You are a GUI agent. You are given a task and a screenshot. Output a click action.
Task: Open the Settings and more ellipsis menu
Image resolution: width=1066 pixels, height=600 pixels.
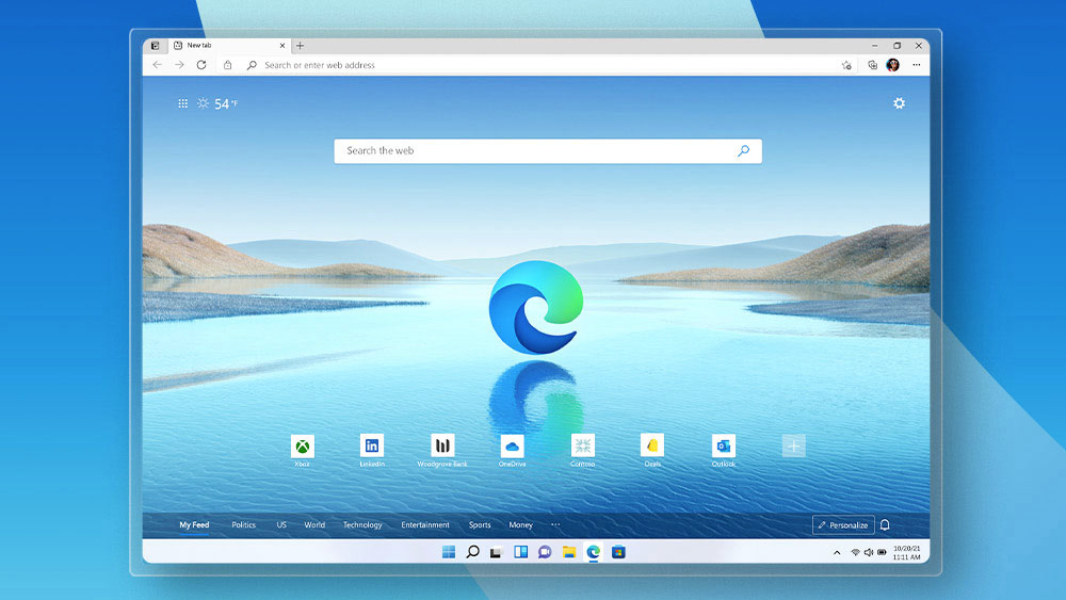click(x=916, y=65)
